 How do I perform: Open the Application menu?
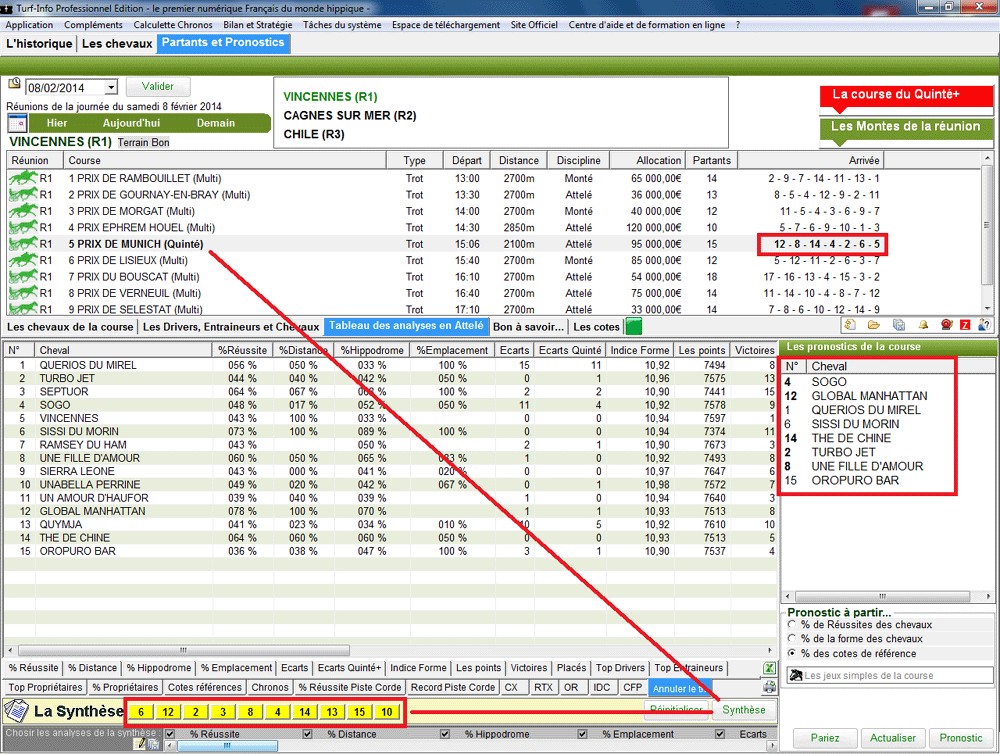(29, 25)
